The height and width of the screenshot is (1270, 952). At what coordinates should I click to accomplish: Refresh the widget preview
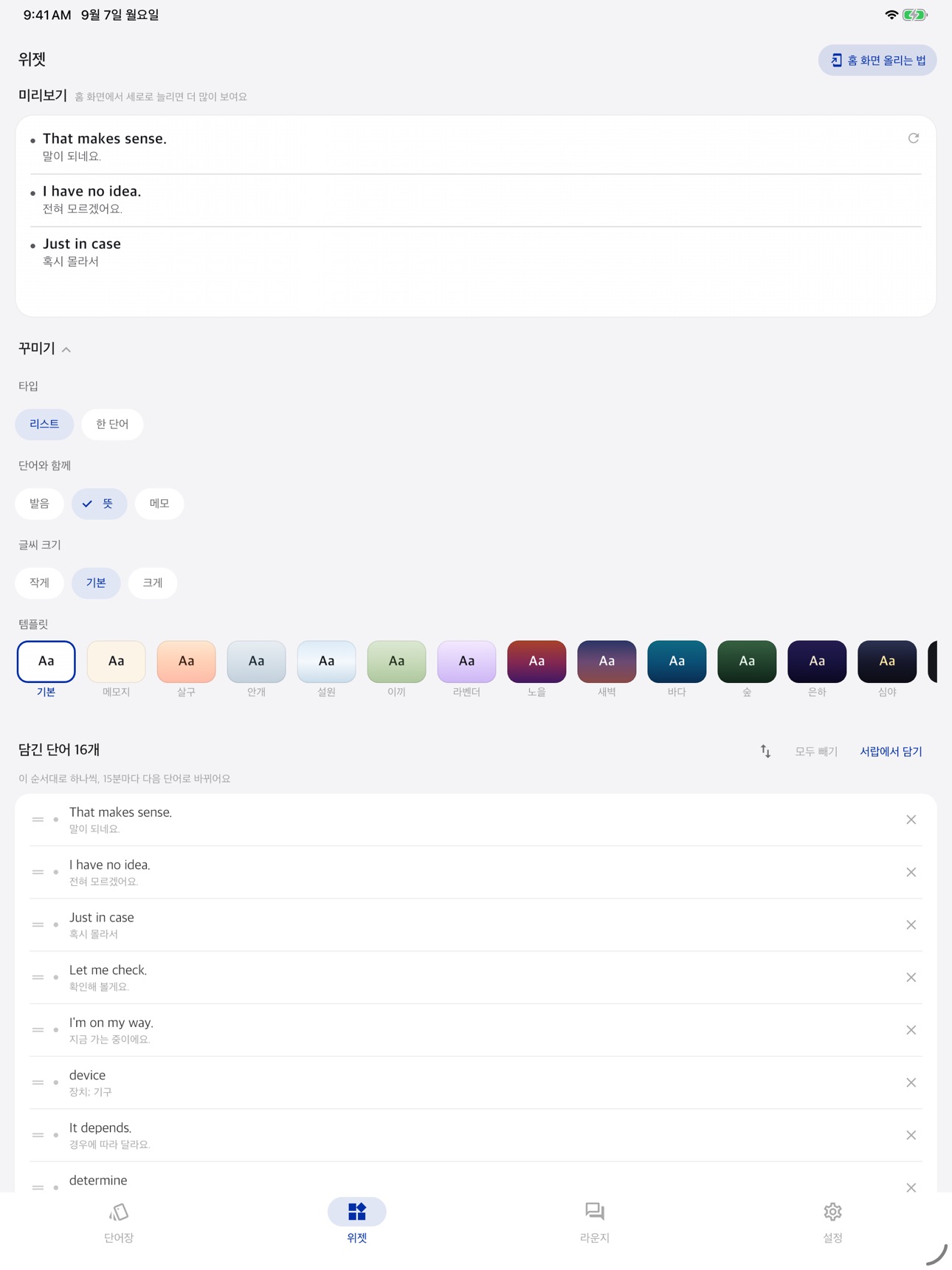(913, 138)
